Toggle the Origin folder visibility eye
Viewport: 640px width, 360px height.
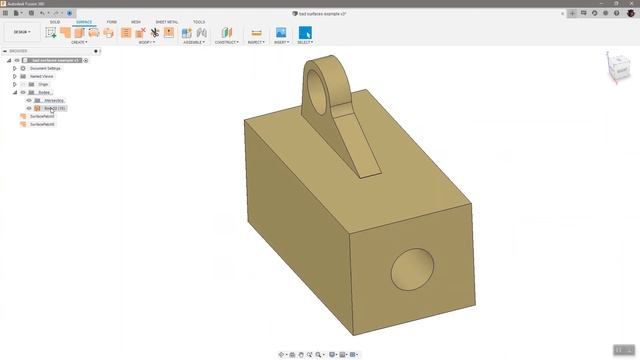23,84
